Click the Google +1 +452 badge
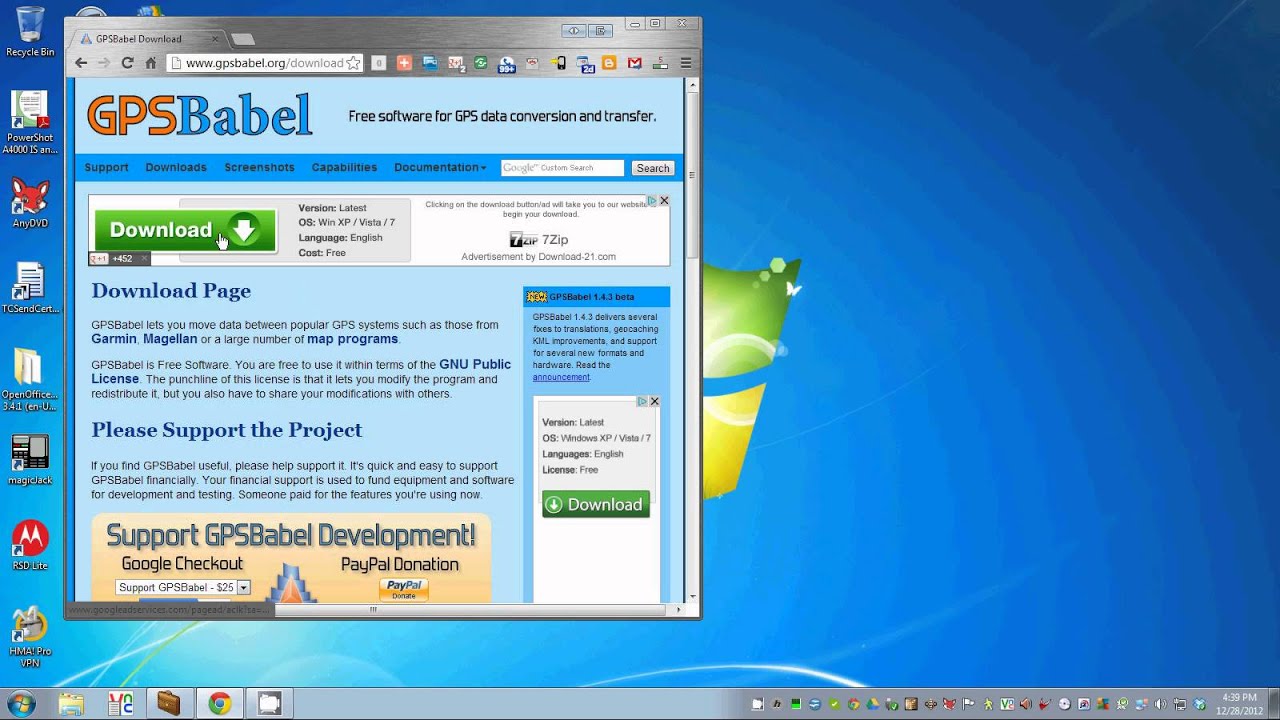The width and height of the screenshot is (1280, 720). click(x=119, y=258)
